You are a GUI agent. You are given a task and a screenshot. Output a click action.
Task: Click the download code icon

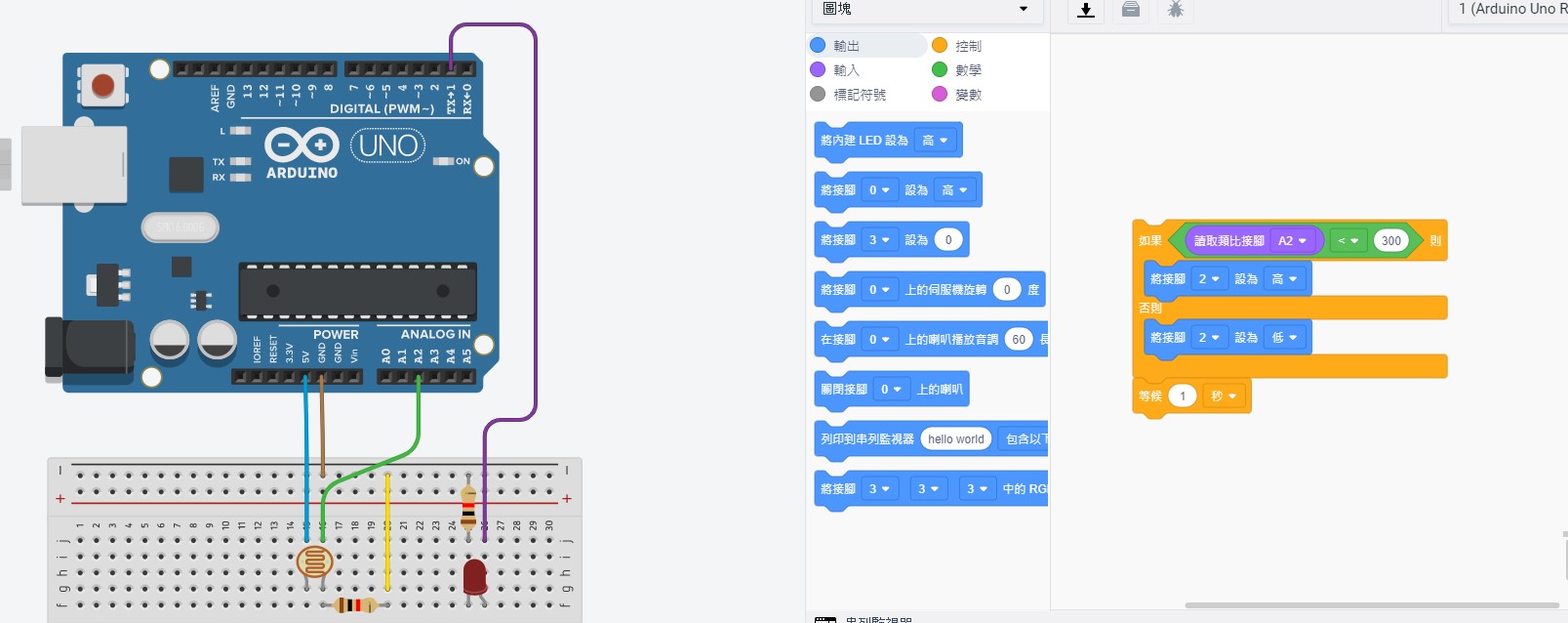click(x=1086, y=10)
